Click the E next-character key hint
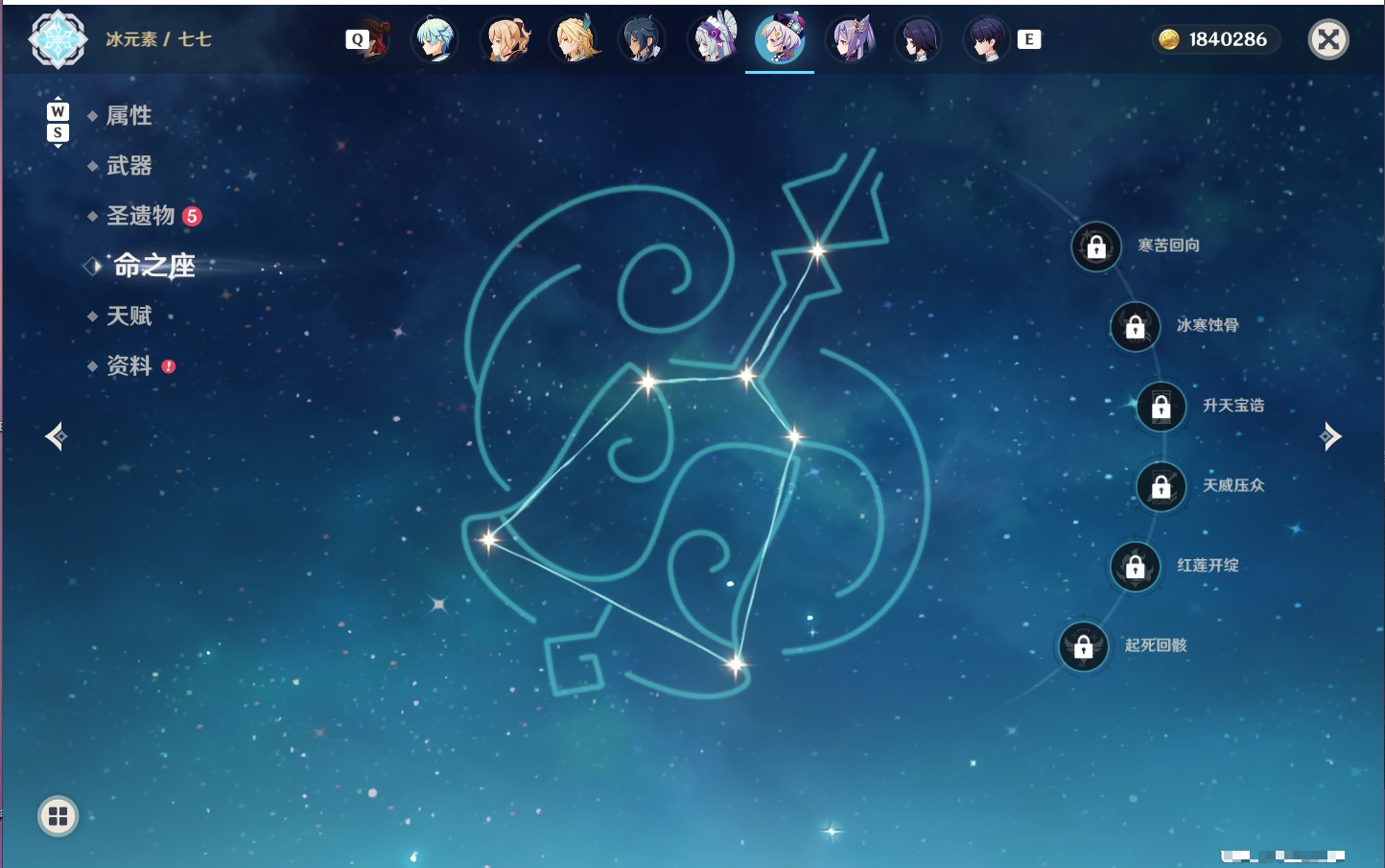Image resolution: width=1385 pixels, height=868 pixels. (1029, 39)
